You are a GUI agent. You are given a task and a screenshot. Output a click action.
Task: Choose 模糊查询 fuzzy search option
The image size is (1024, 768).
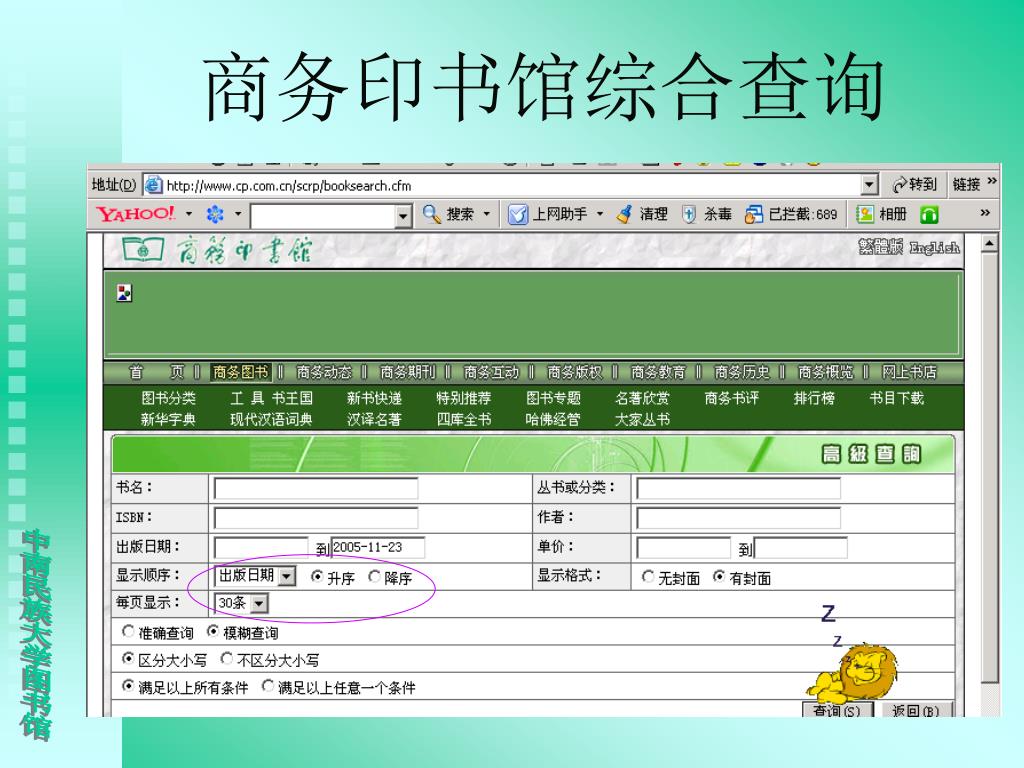tap(213, 632)
